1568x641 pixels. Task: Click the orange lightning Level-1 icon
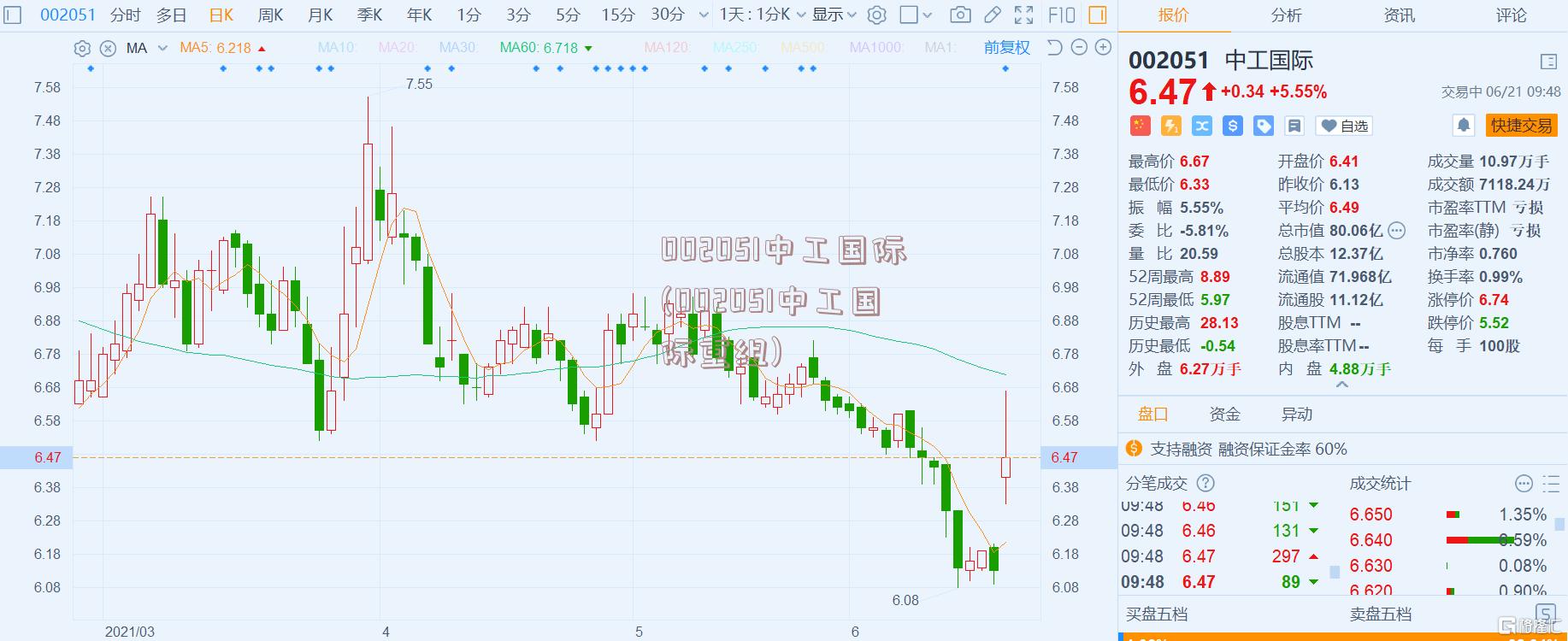point(1170,126)
